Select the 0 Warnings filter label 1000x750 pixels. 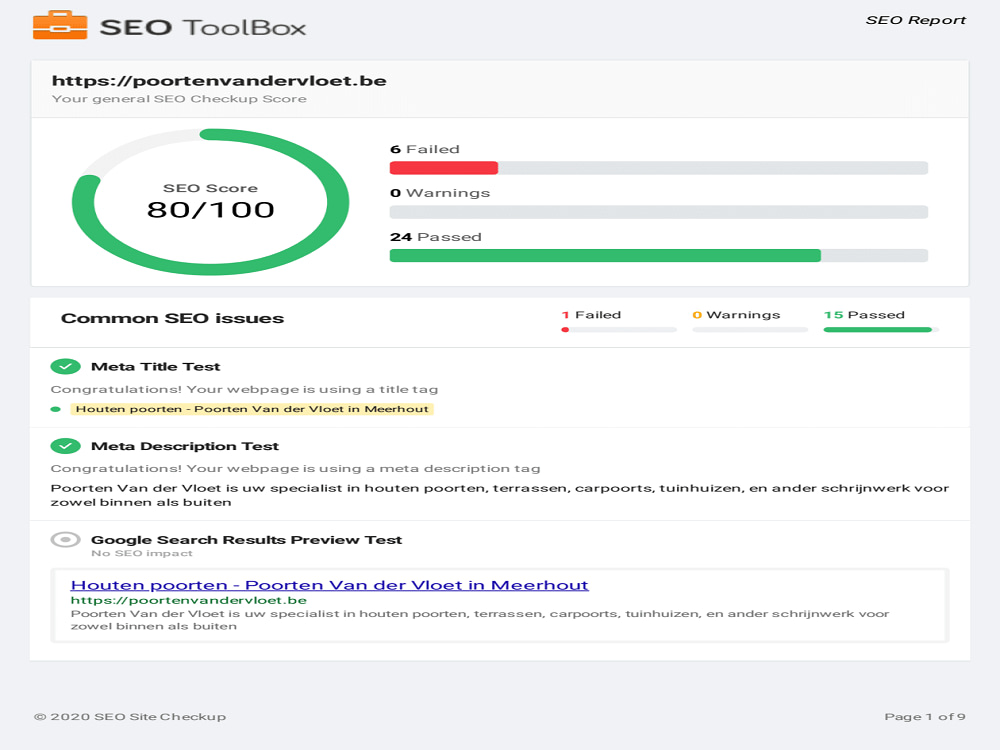(737, 315)
